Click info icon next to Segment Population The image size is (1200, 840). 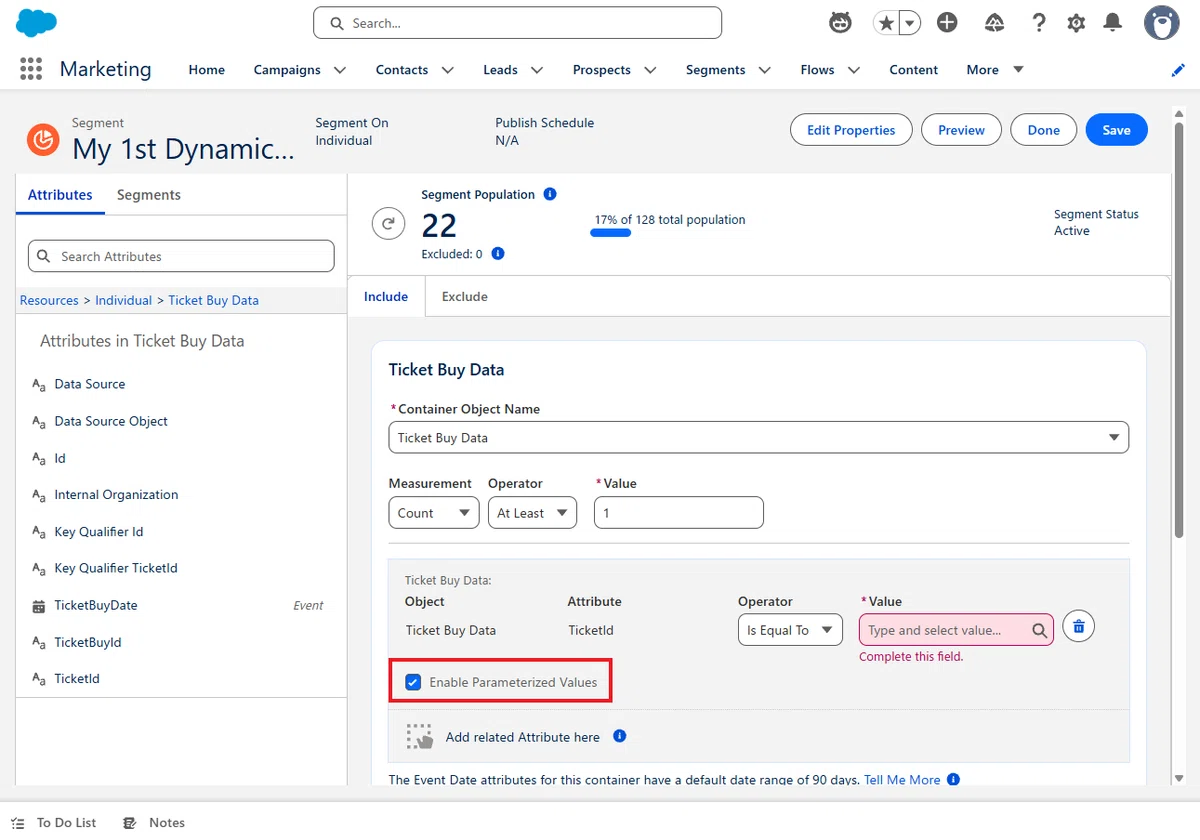[x=550, y=194]
